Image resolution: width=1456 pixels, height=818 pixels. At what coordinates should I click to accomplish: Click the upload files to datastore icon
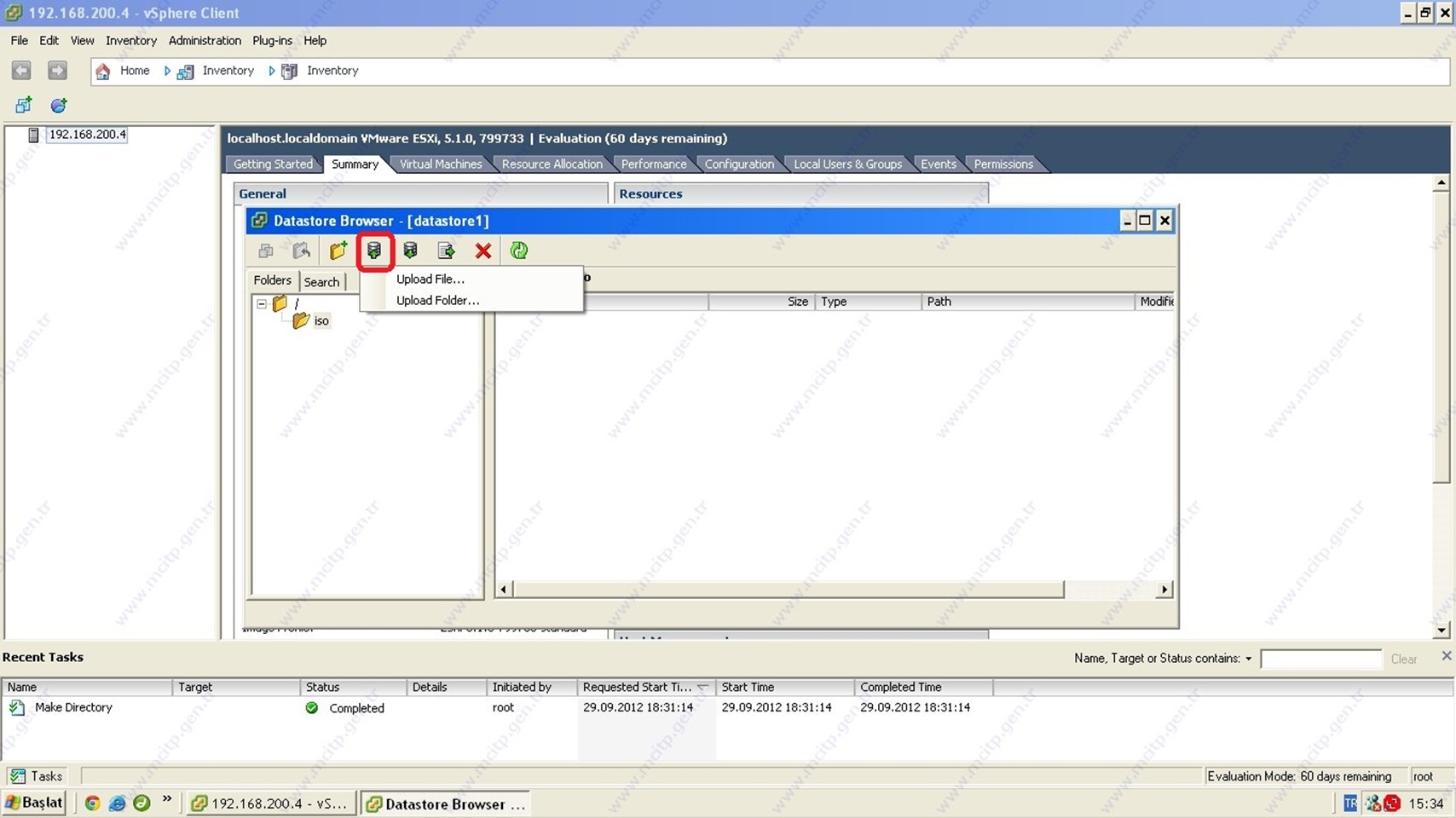tap(374, 251)
